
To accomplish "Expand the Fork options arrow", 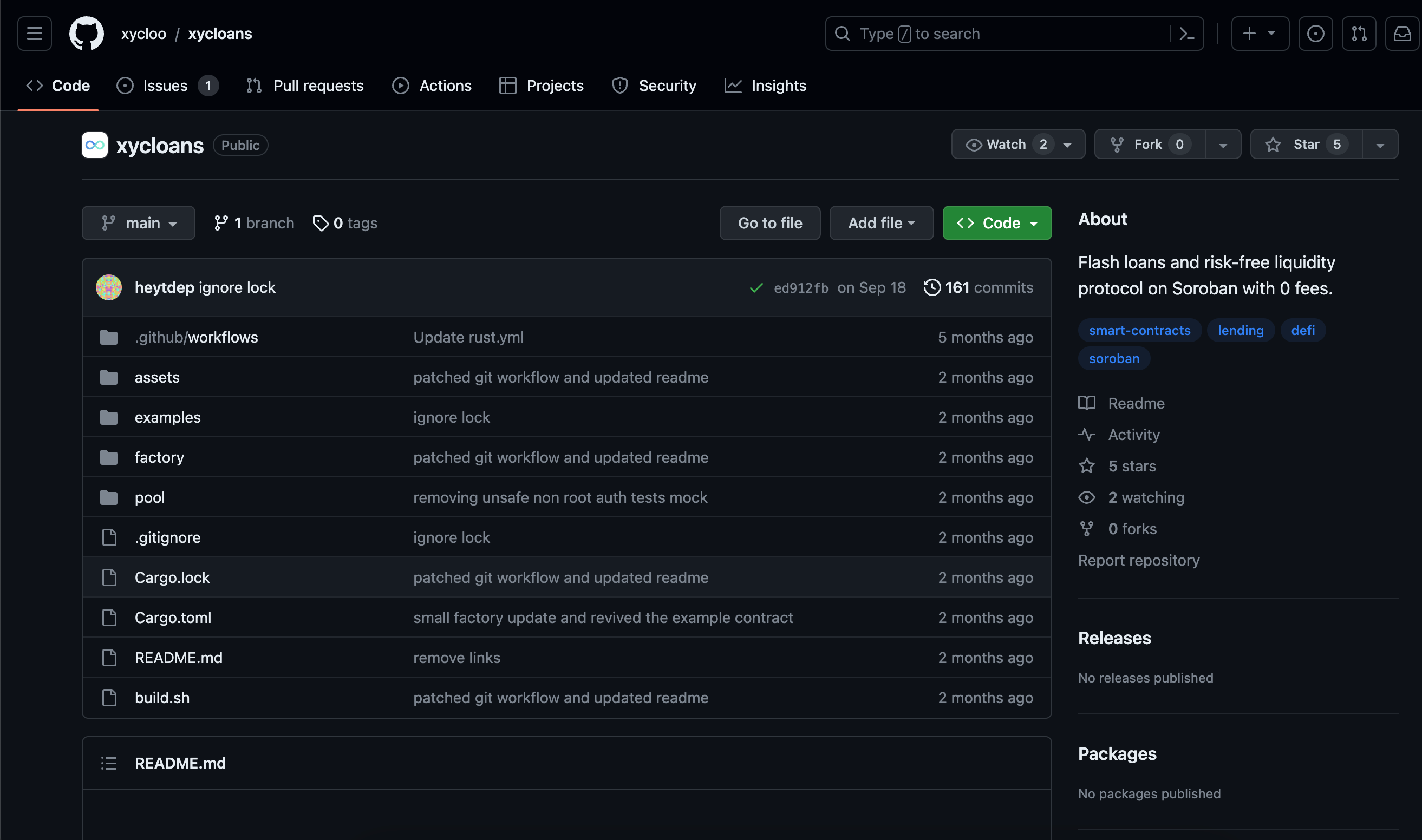I will pos(1223,145).
